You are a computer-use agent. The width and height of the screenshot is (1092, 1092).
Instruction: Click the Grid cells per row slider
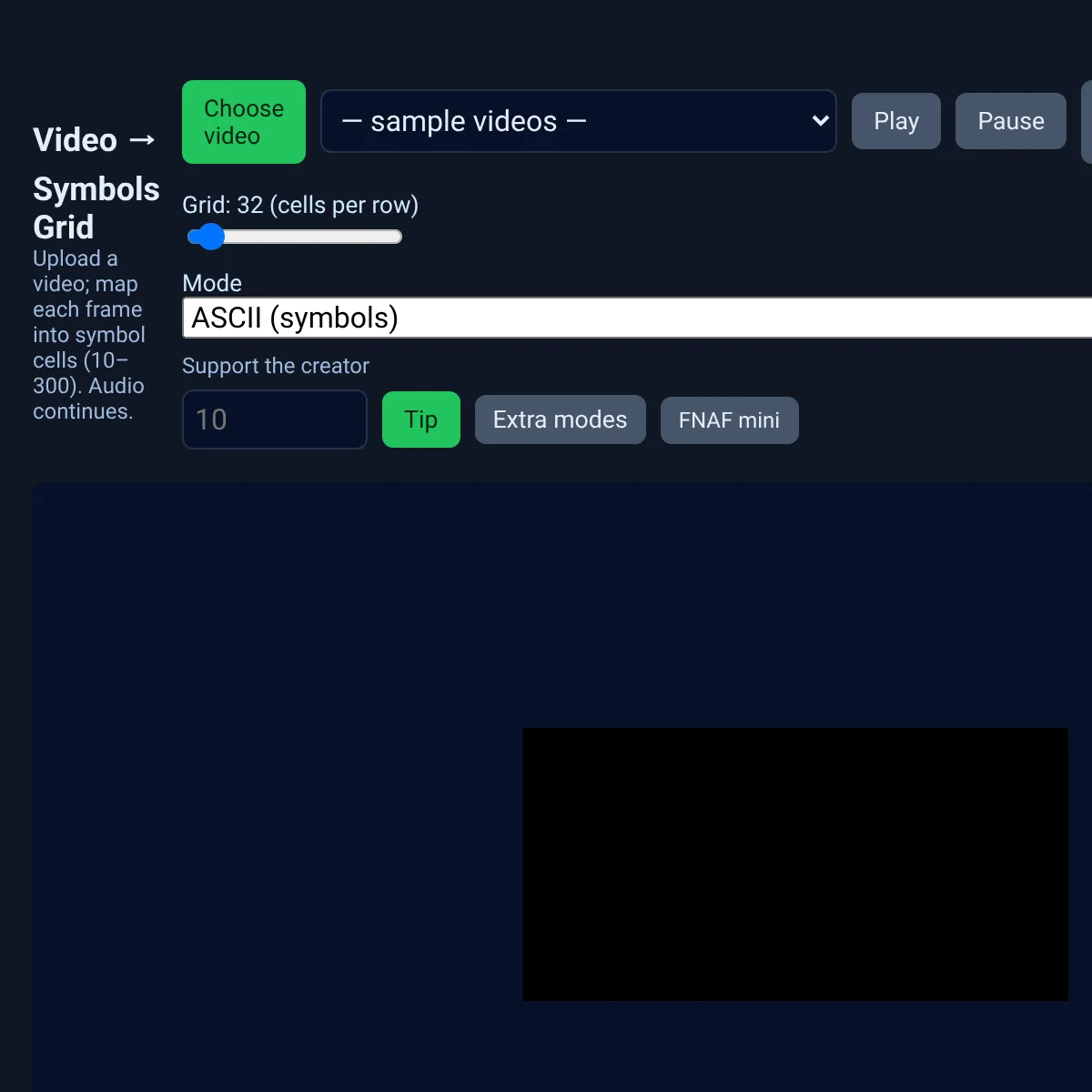pyautogui.click(x=294, y=237)
